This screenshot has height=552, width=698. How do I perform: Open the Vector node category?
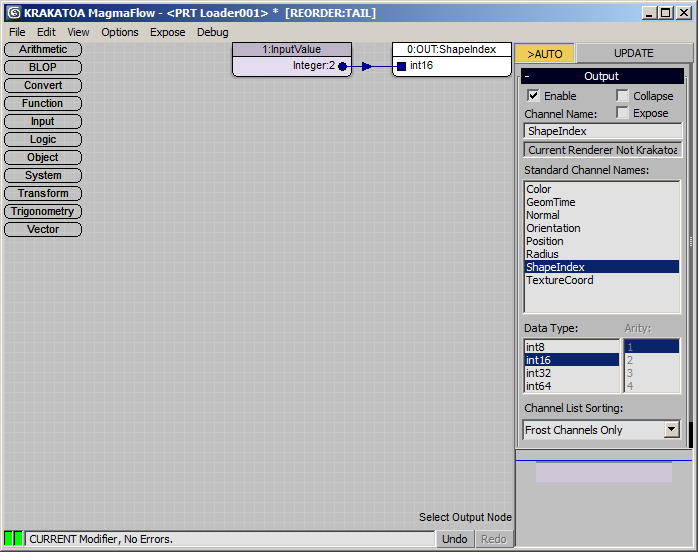click(43, 229)
